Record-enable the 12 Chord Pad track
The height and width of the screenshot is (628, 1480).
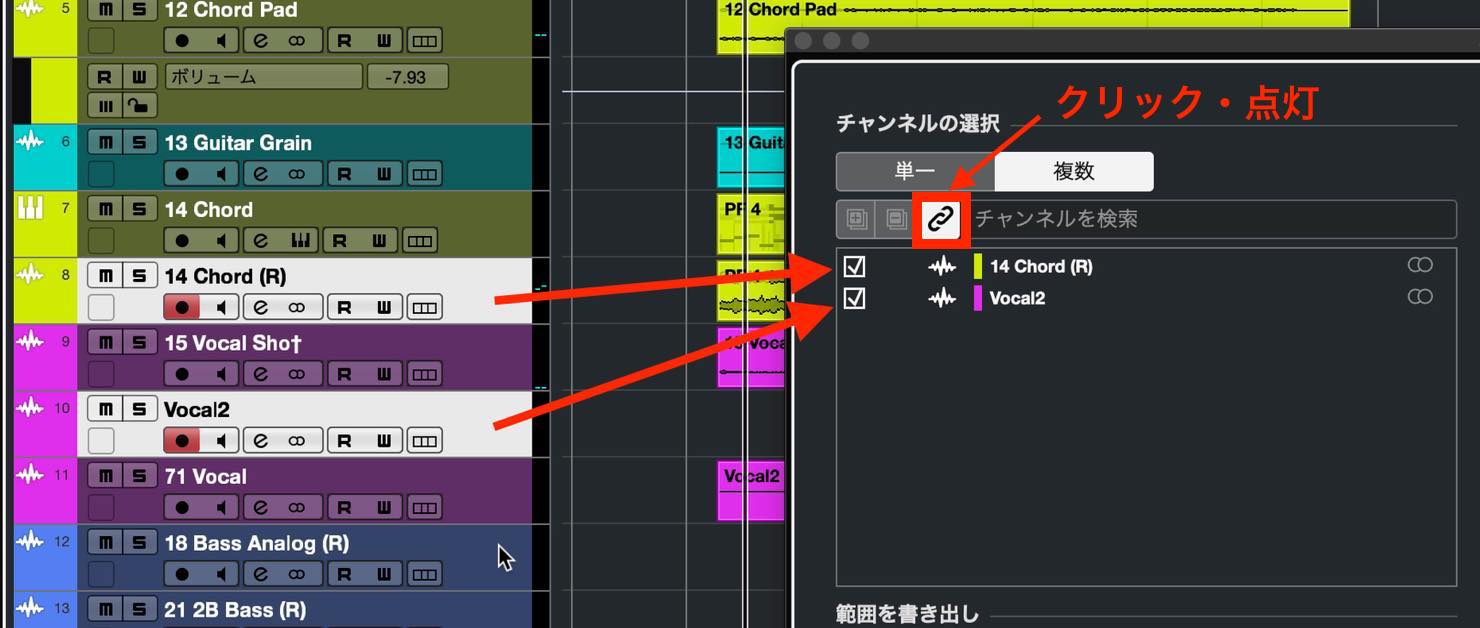(x=182, y=41)
